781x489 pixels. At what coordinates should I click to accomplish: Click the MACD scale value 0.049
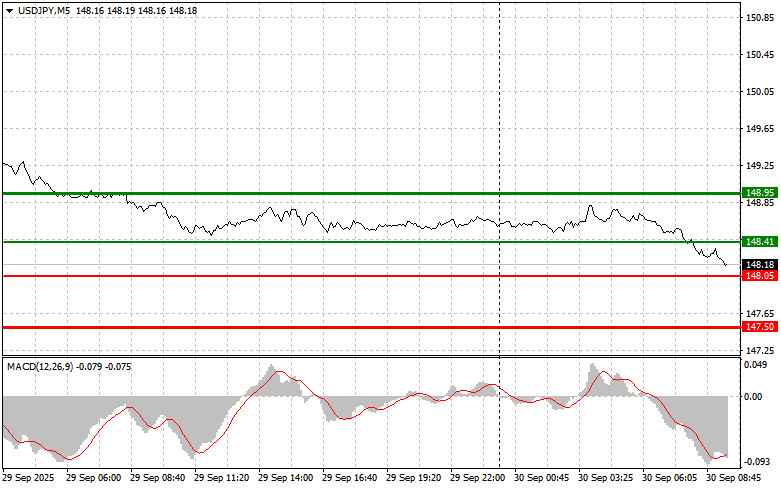(756, 365)
